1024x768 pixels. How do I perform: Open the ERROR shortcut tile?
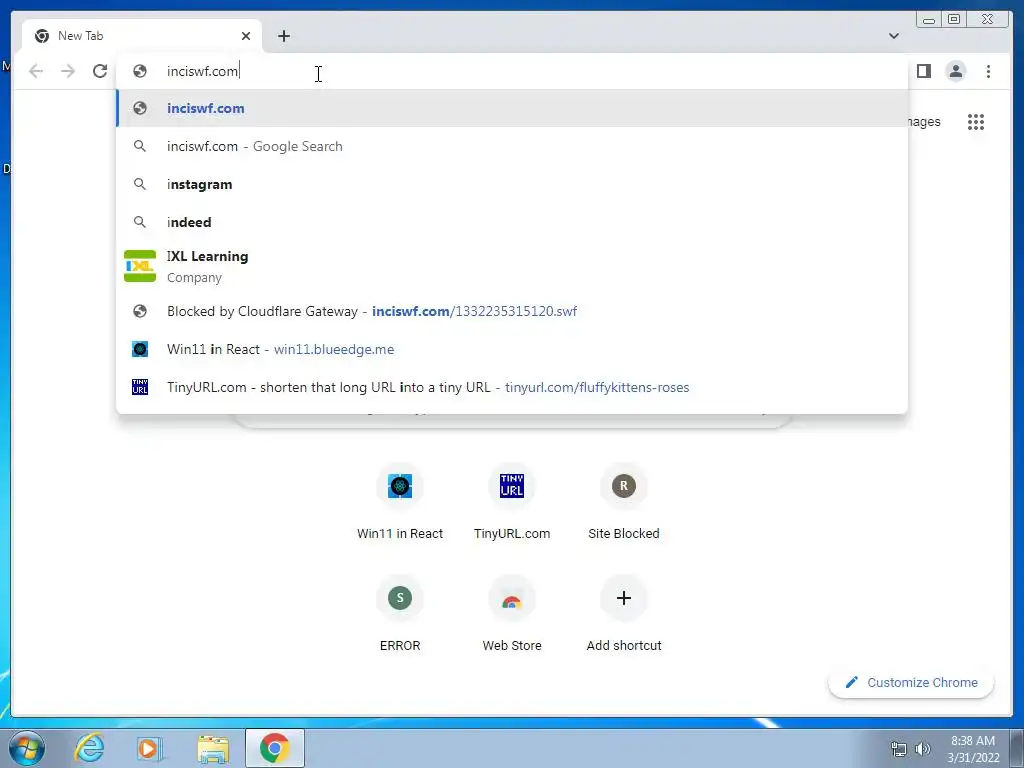click(400, 615)
